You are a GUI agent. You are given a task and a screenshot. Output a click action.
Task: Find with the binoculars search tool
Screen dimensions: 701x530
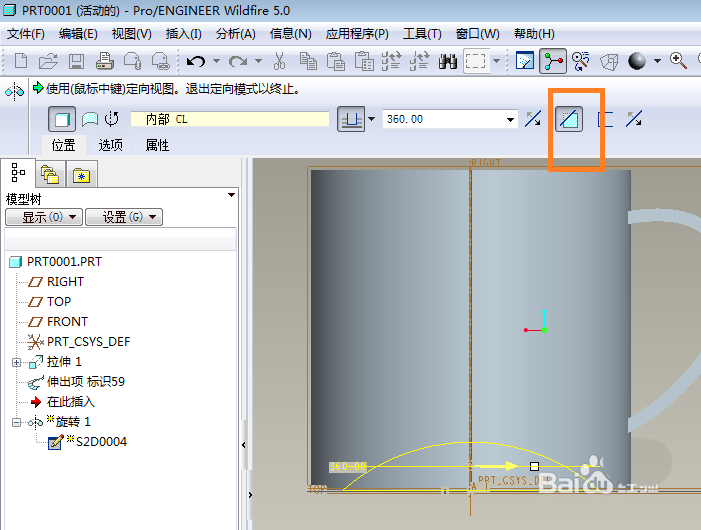pos(448,61)
